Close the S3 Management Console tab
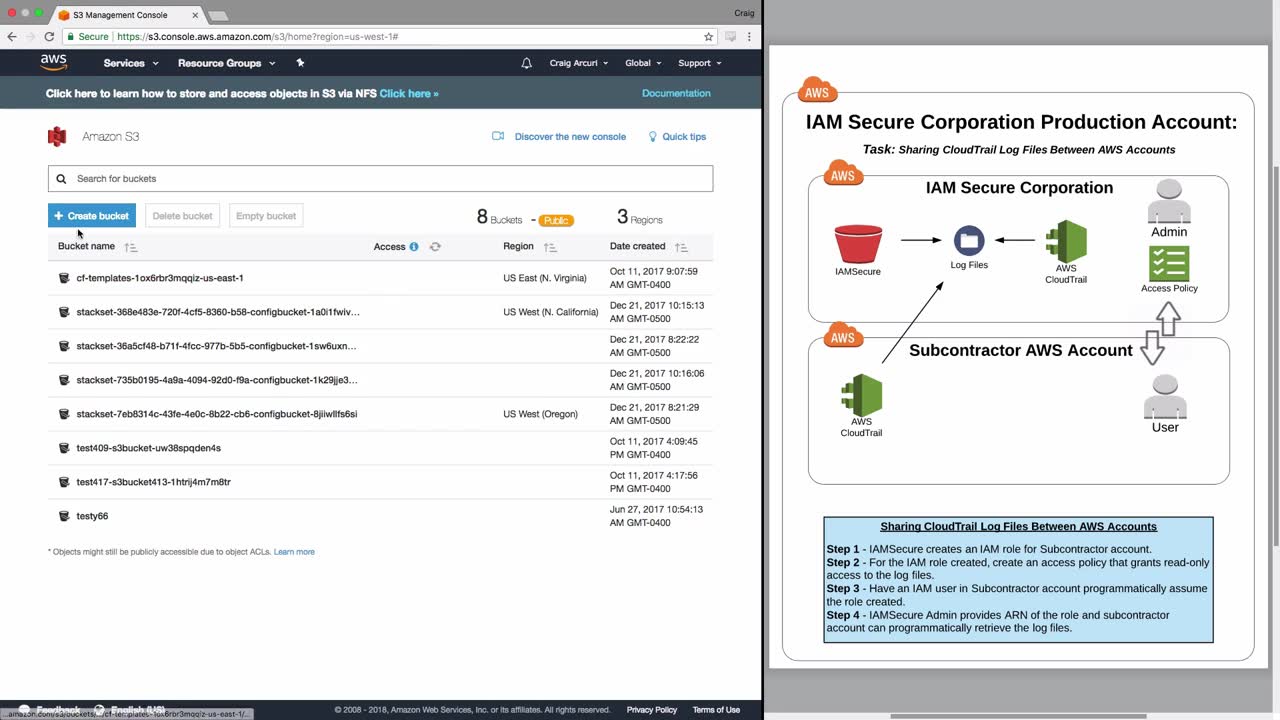 [x=195, y=15]
